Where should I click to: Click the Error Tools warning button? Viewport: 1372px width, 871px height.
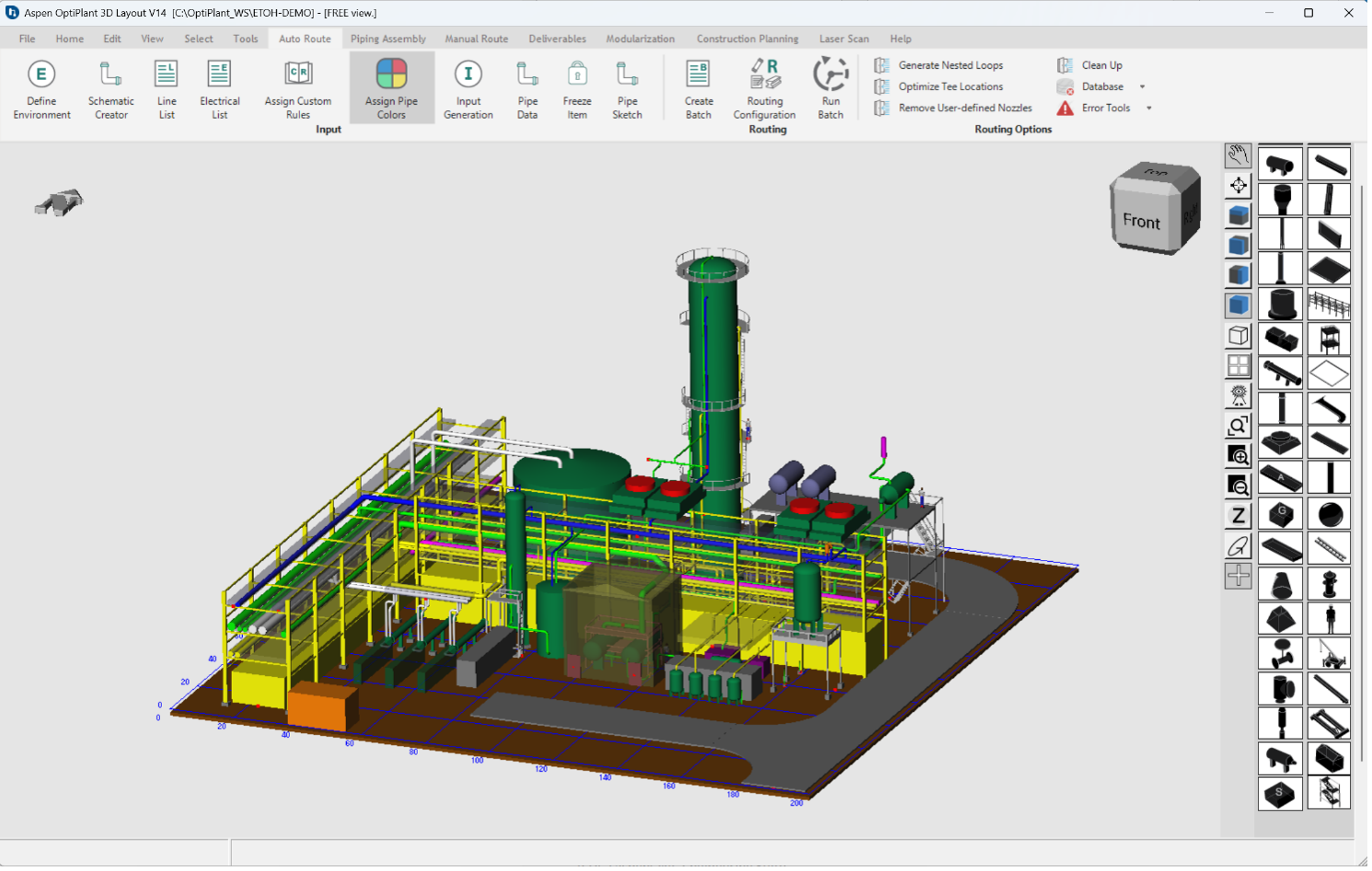1094,108
